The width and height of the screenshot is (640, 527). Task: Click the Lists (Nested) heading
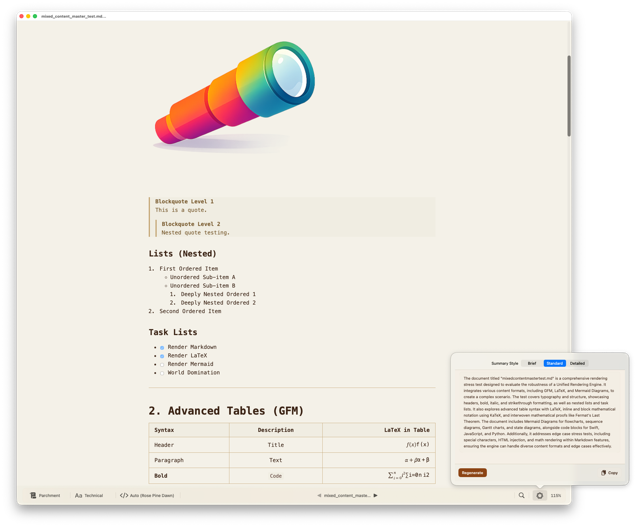click(182, 253)
